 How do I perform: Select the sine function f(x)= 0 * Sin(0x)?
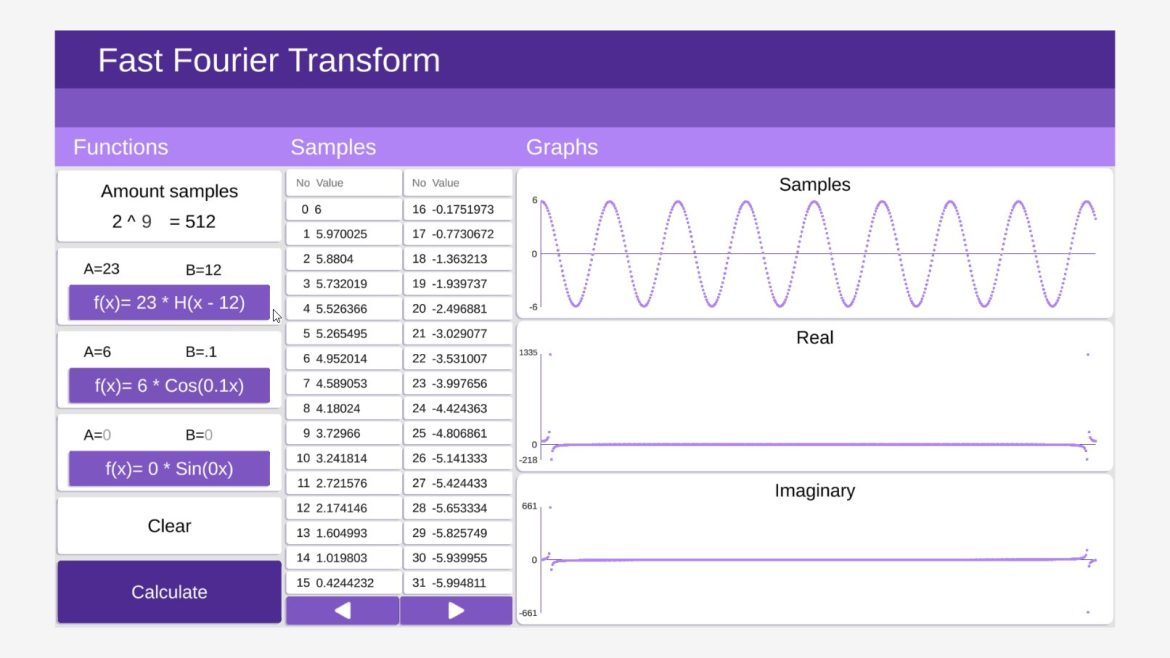168,467
